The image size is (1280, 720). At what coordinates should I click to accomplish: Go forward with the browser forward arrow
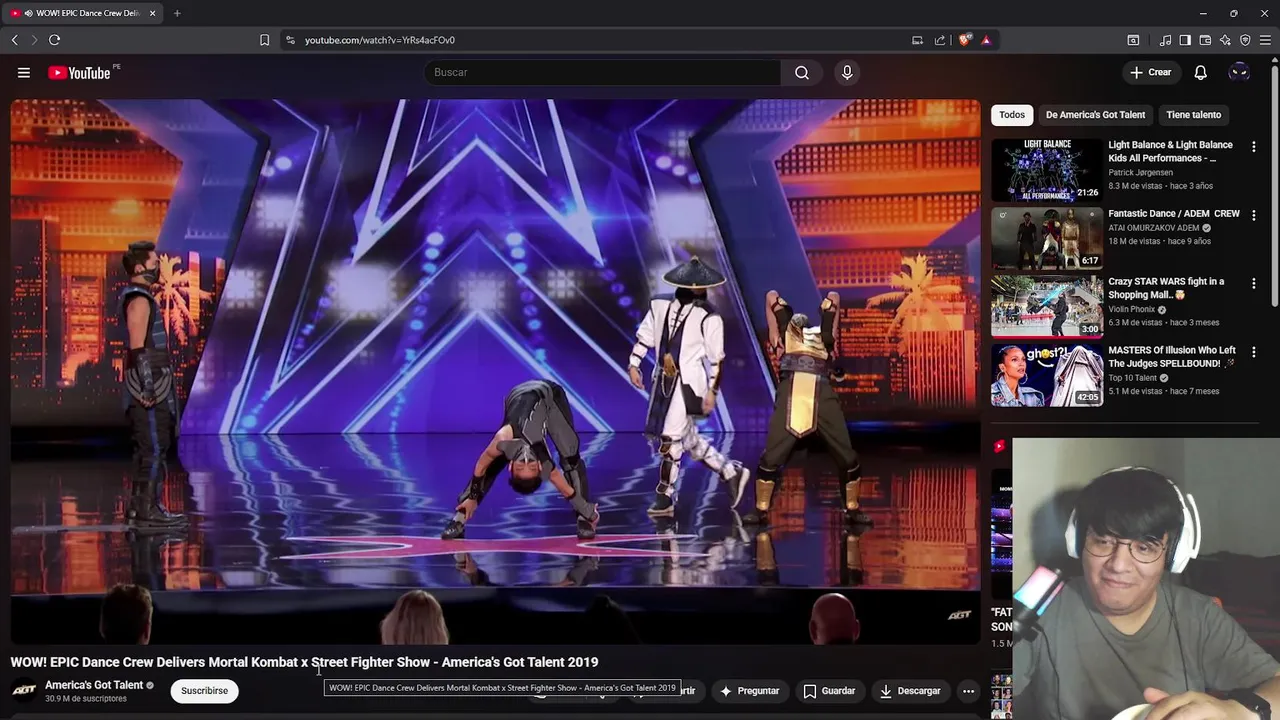click(x=33, y=40)
